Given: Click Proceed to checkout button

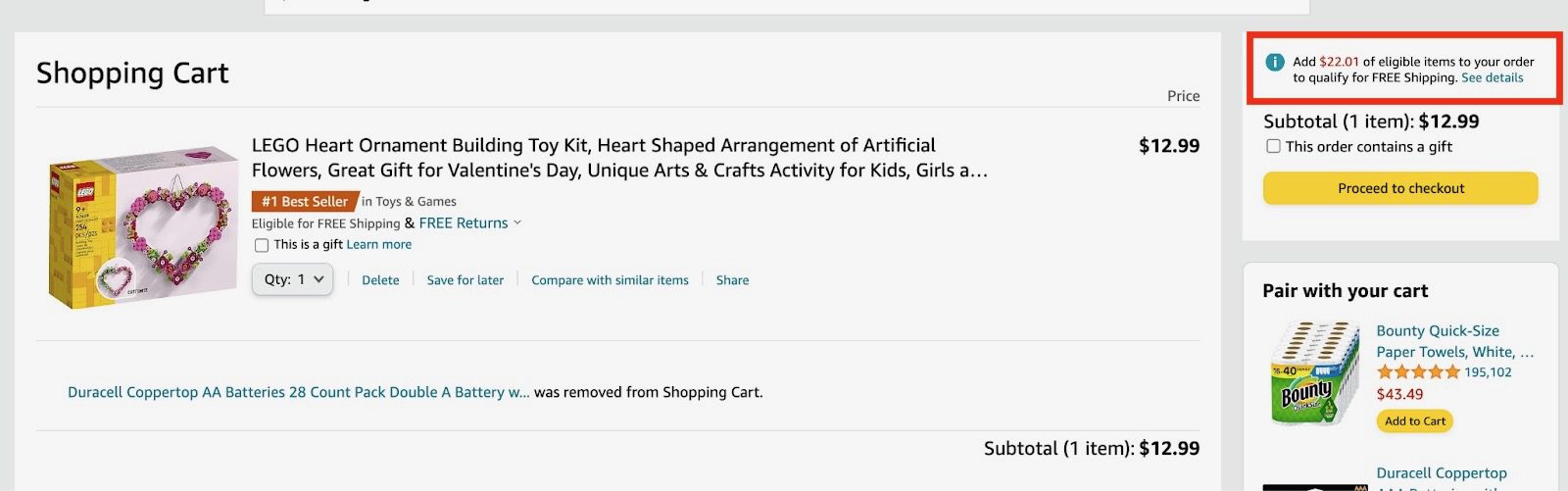Looking at the screenshot, I should click(1399, 188).
